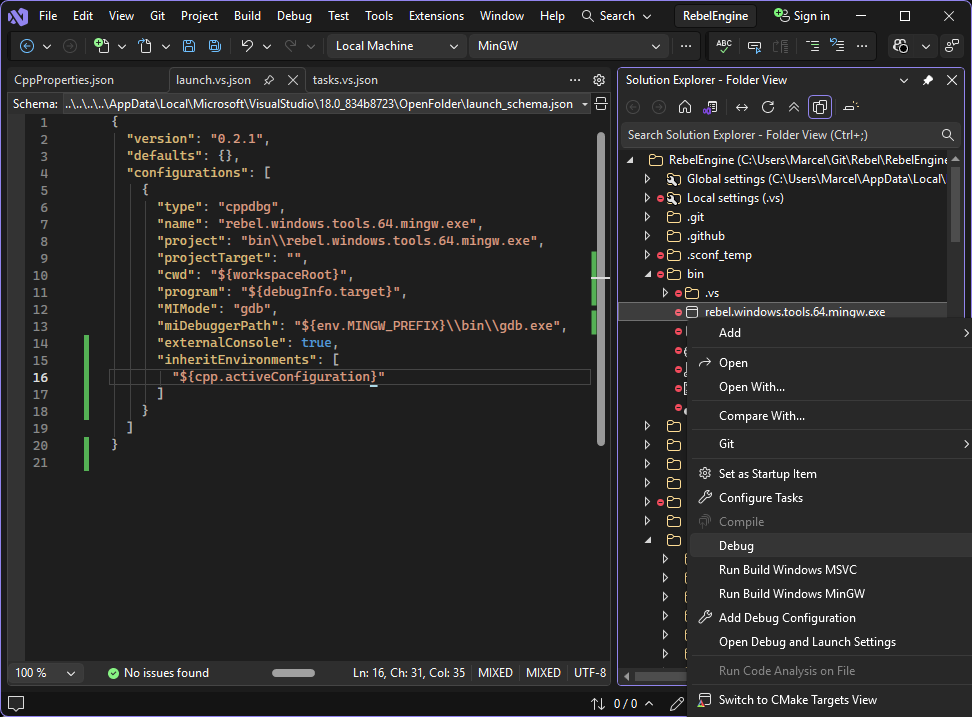Choose Run Build Windows MinGW
Image resolution: width=972 pixels, height=717 pixels.
pyautogui.click(x=831, y=594)
